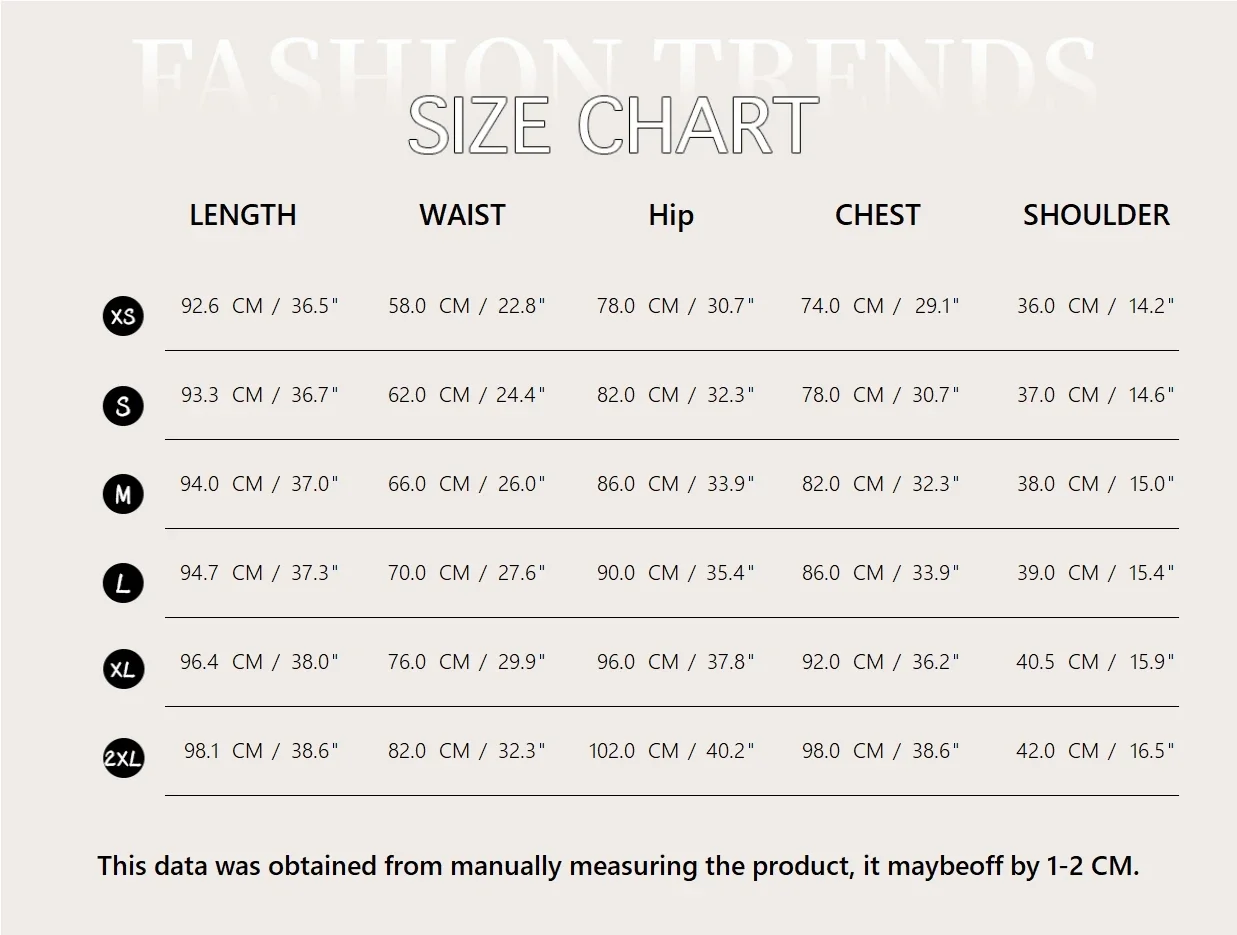Select the WAIST column header

(462, 215)
